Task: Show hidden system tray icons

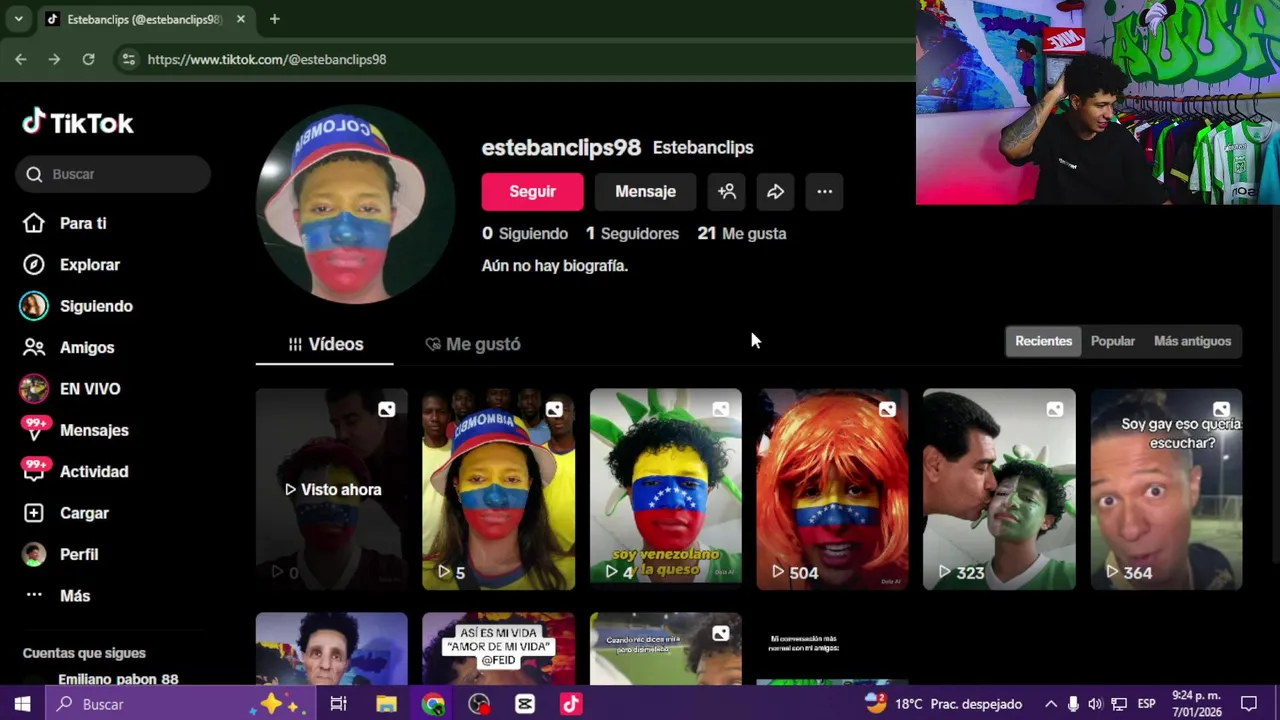Action: [x=1050, y=704]
